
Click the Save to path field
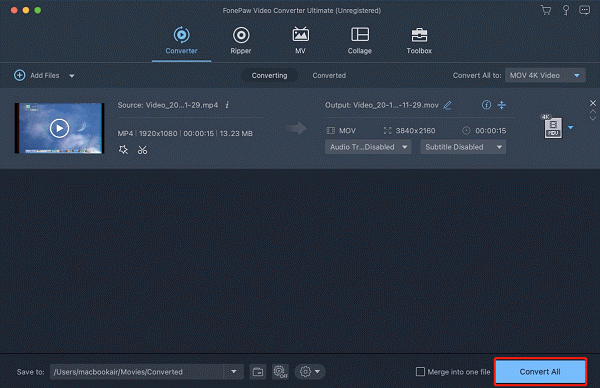pyautogui.click(x=136, y=372)
